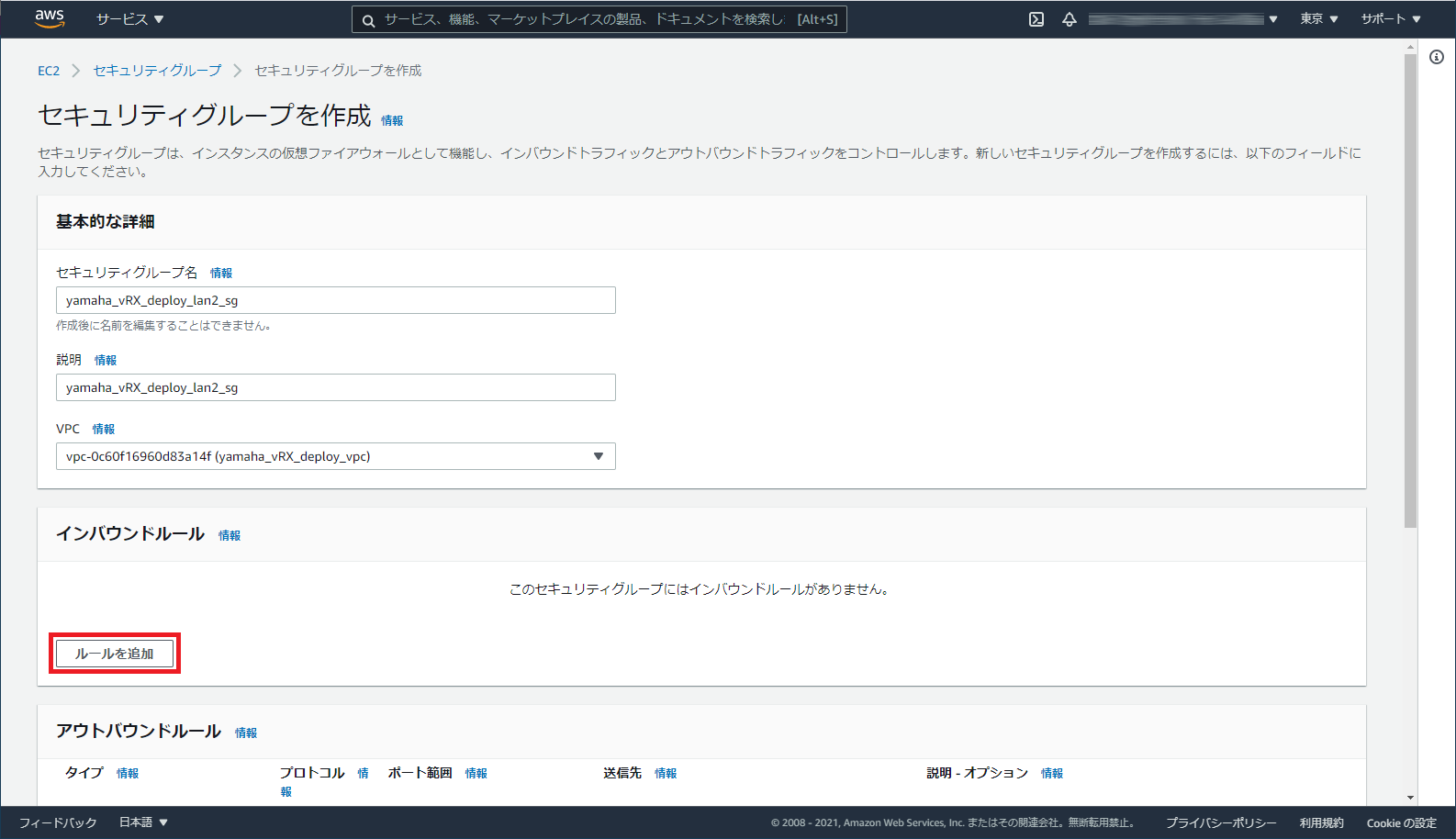This screenshot has width=1456, height=839.
Task: Change the 日本語 language selector
Action: click(143, 822)
